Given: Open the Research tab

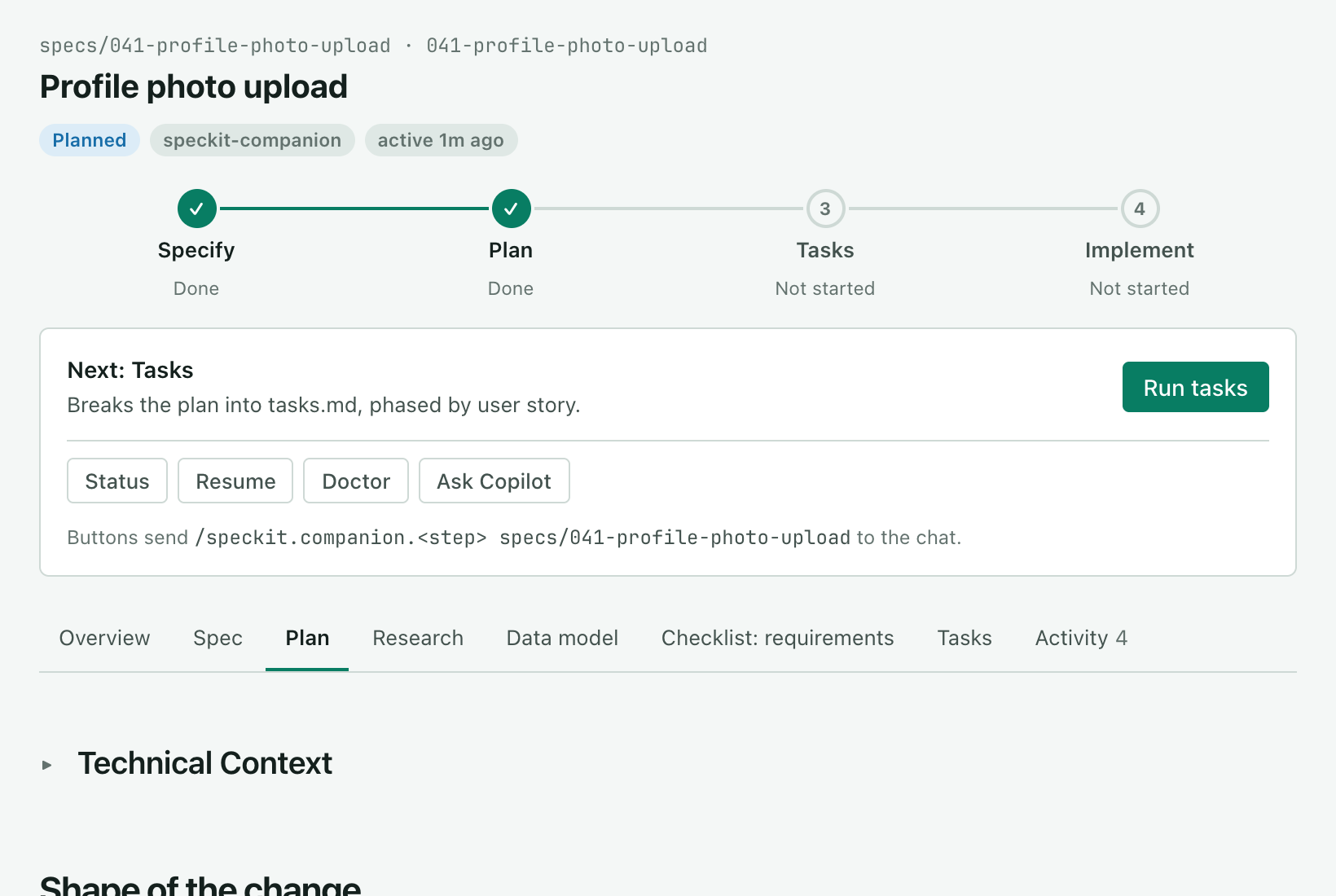Looking at the screenshot, I should (x=418, y=638).
